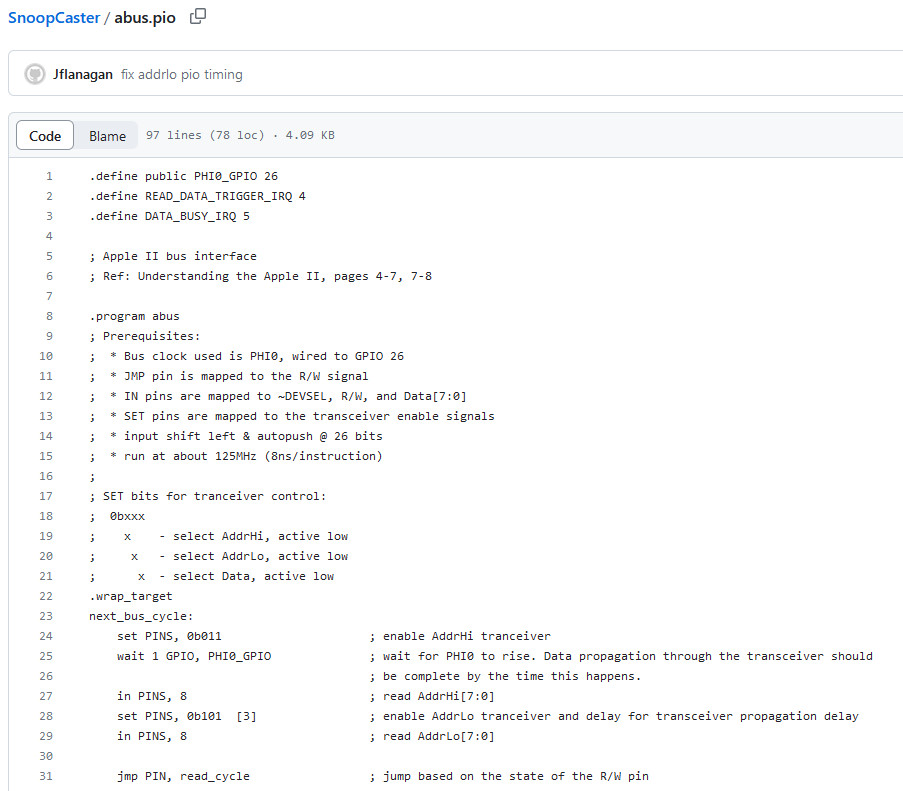The height and width of the screenshot is (791, 903).
Task: Click 'Bus clock used is PHI0' comment
Action: pyautogui.click(x=246, y=356)
